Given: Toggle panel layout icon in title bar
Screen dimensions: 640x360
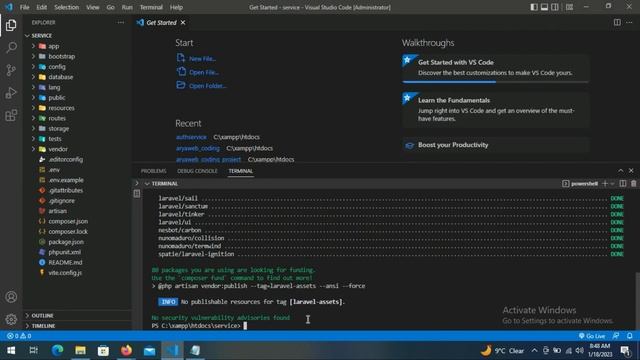Looking at the screenshot, I should pos(544,7).
